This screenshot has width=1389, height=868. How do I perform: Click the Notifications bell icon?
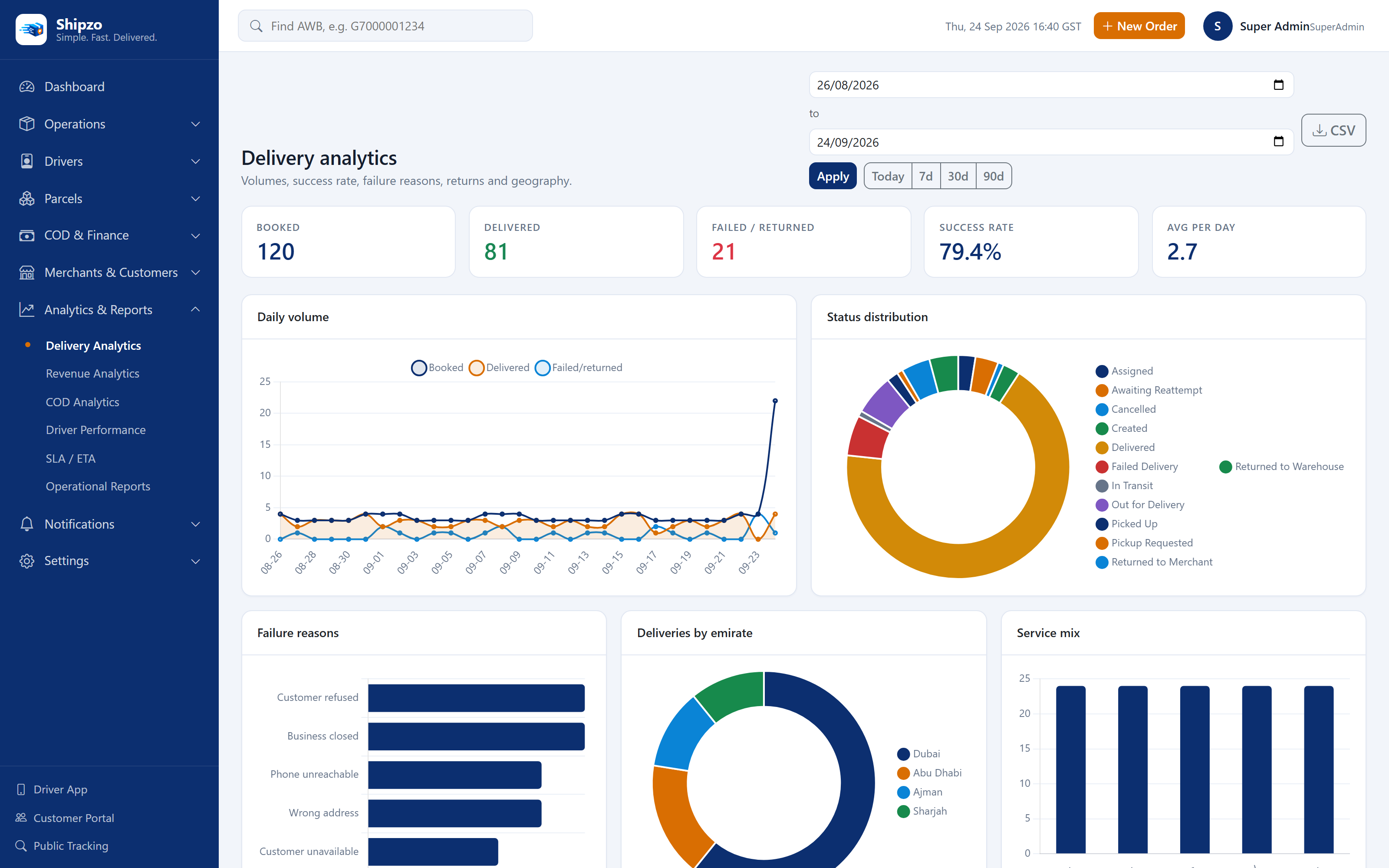(x=27, y=524)
